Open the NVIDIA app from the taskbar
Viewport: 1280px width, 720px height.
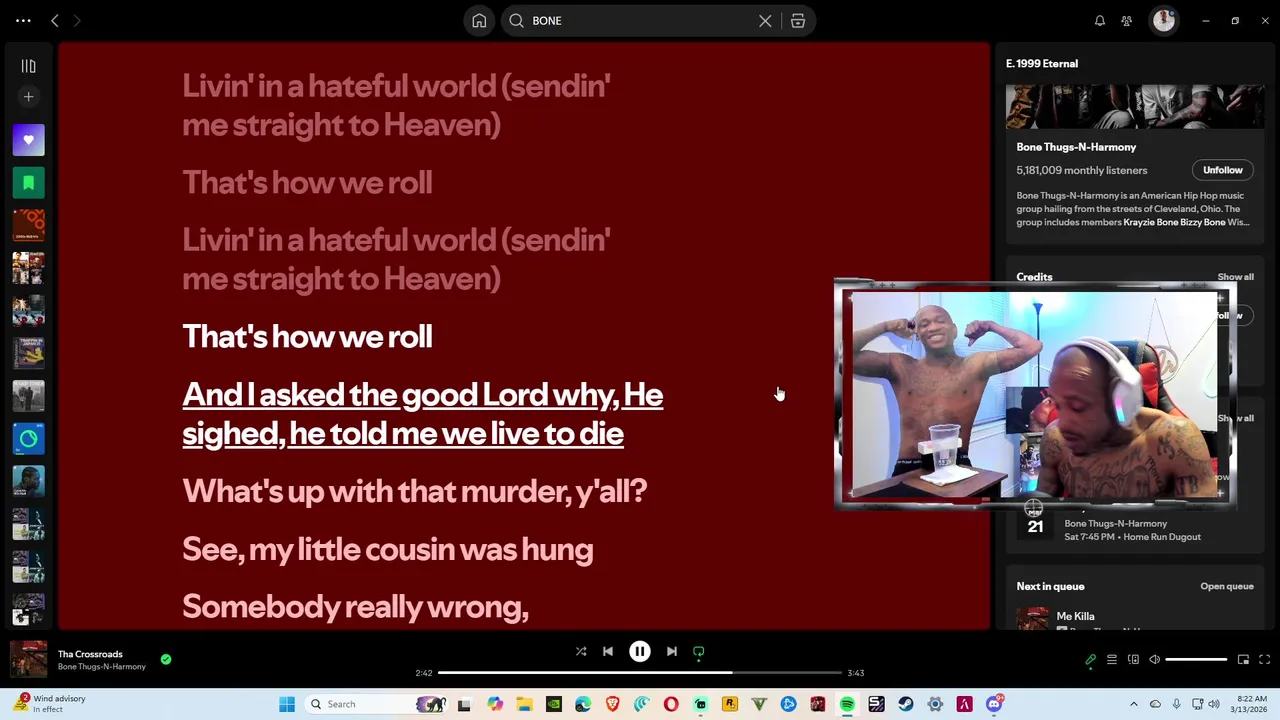point(553,704)
